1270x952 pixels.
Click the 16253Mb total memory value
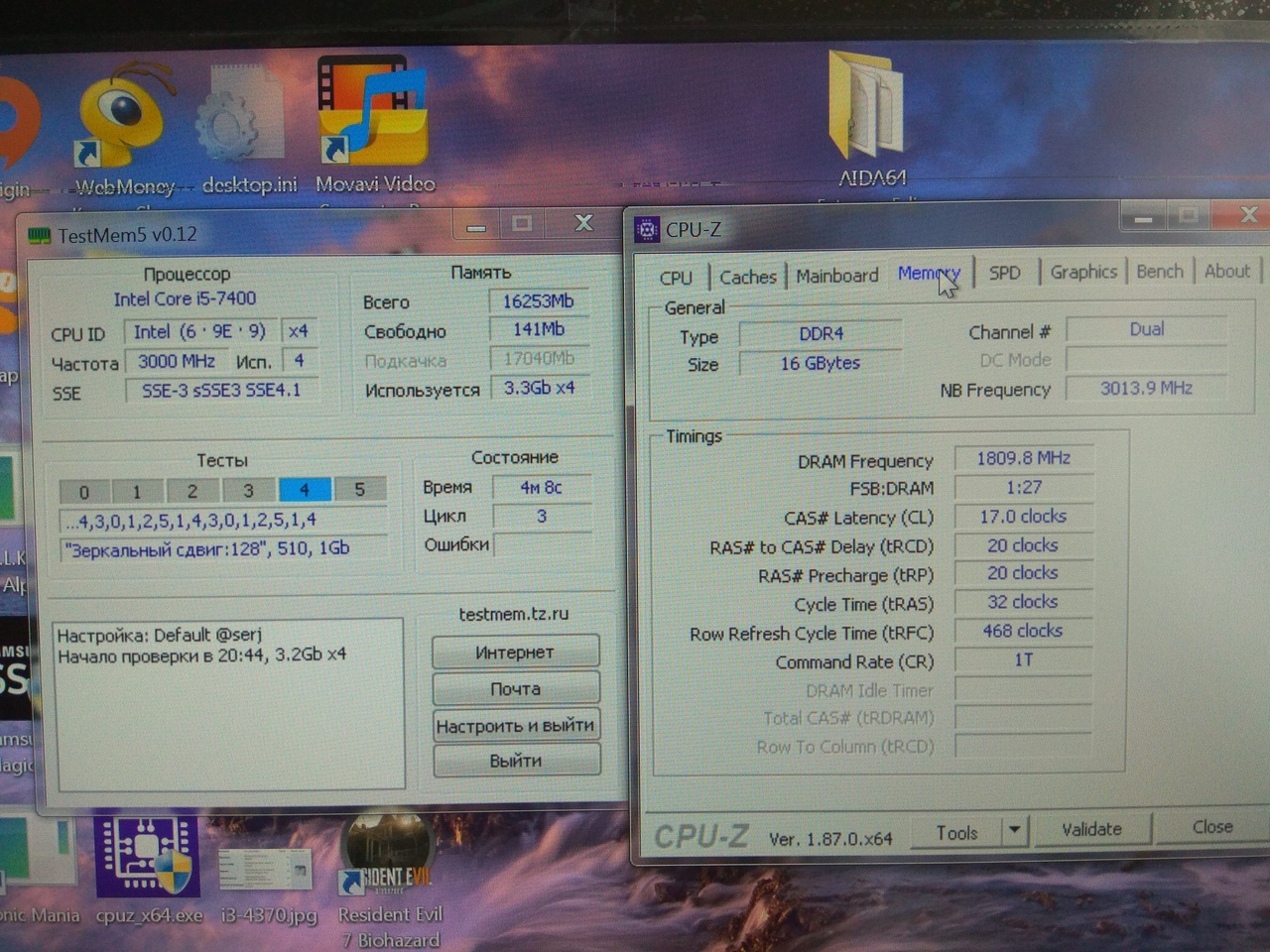tap(538, 301)
